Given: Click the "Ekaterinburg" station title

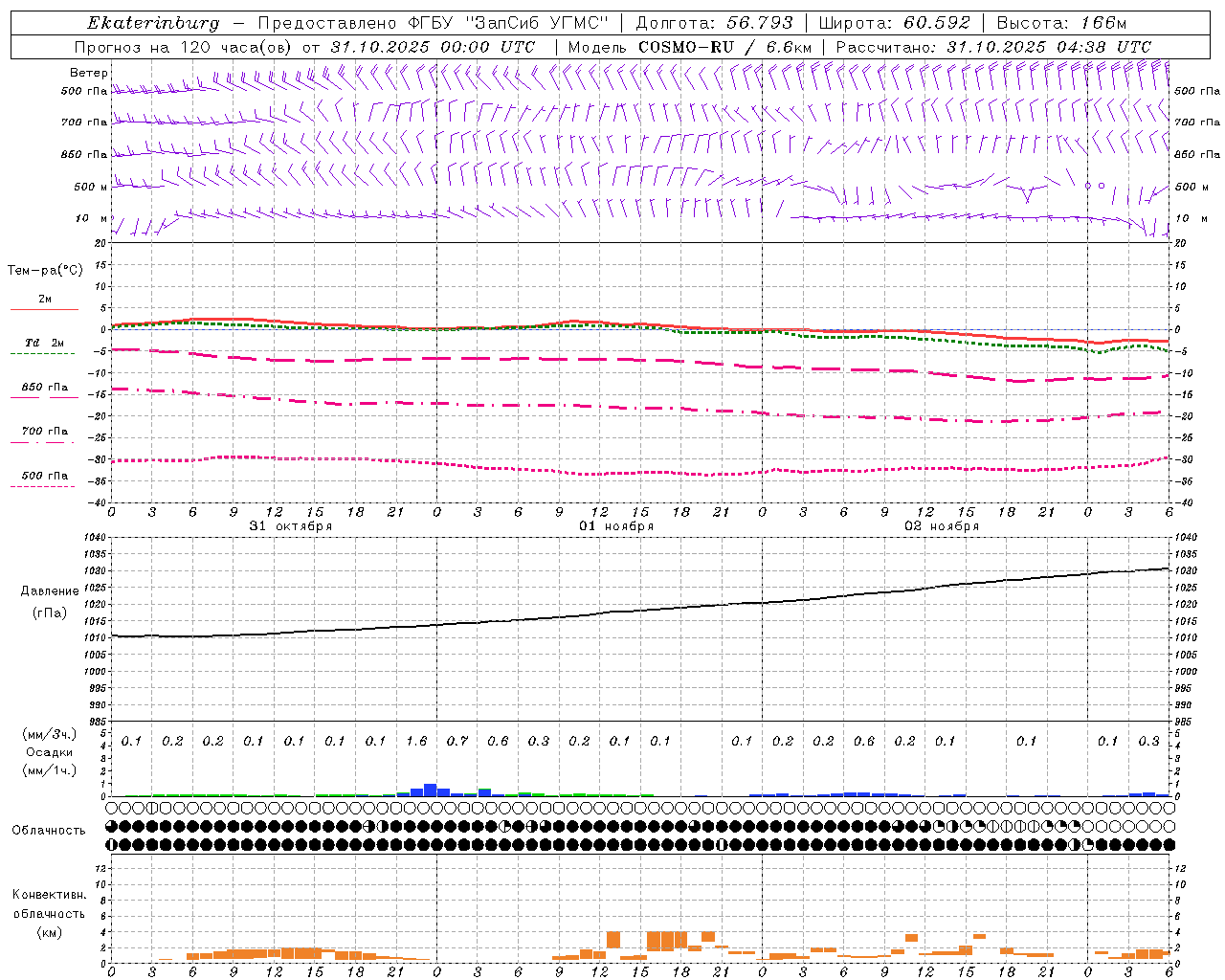Looking at the screenshot, I should click(x=153, y=23).
